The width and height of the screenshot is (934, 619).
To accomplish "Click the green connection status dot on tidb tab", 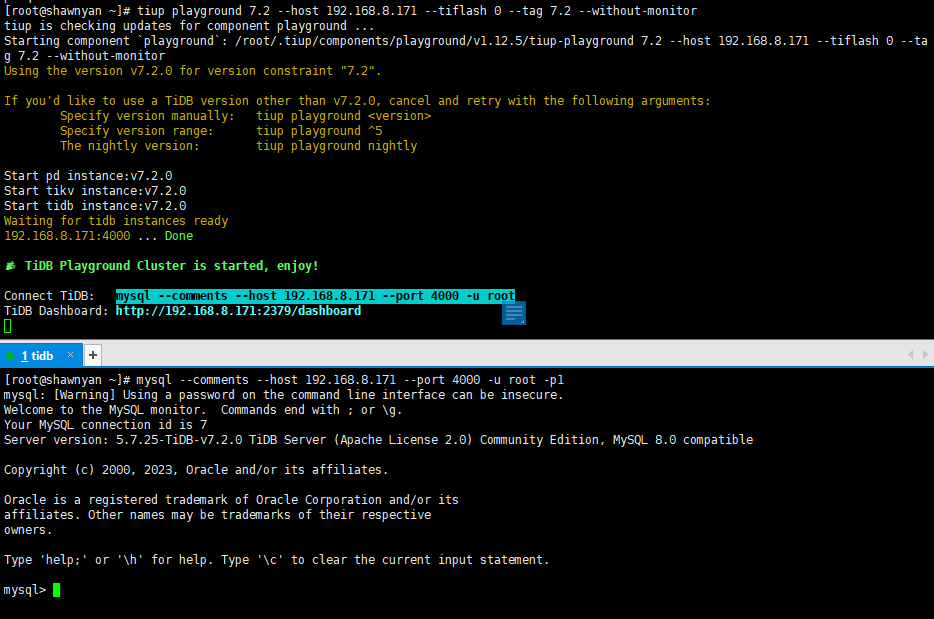I will [x=10, y=356].
